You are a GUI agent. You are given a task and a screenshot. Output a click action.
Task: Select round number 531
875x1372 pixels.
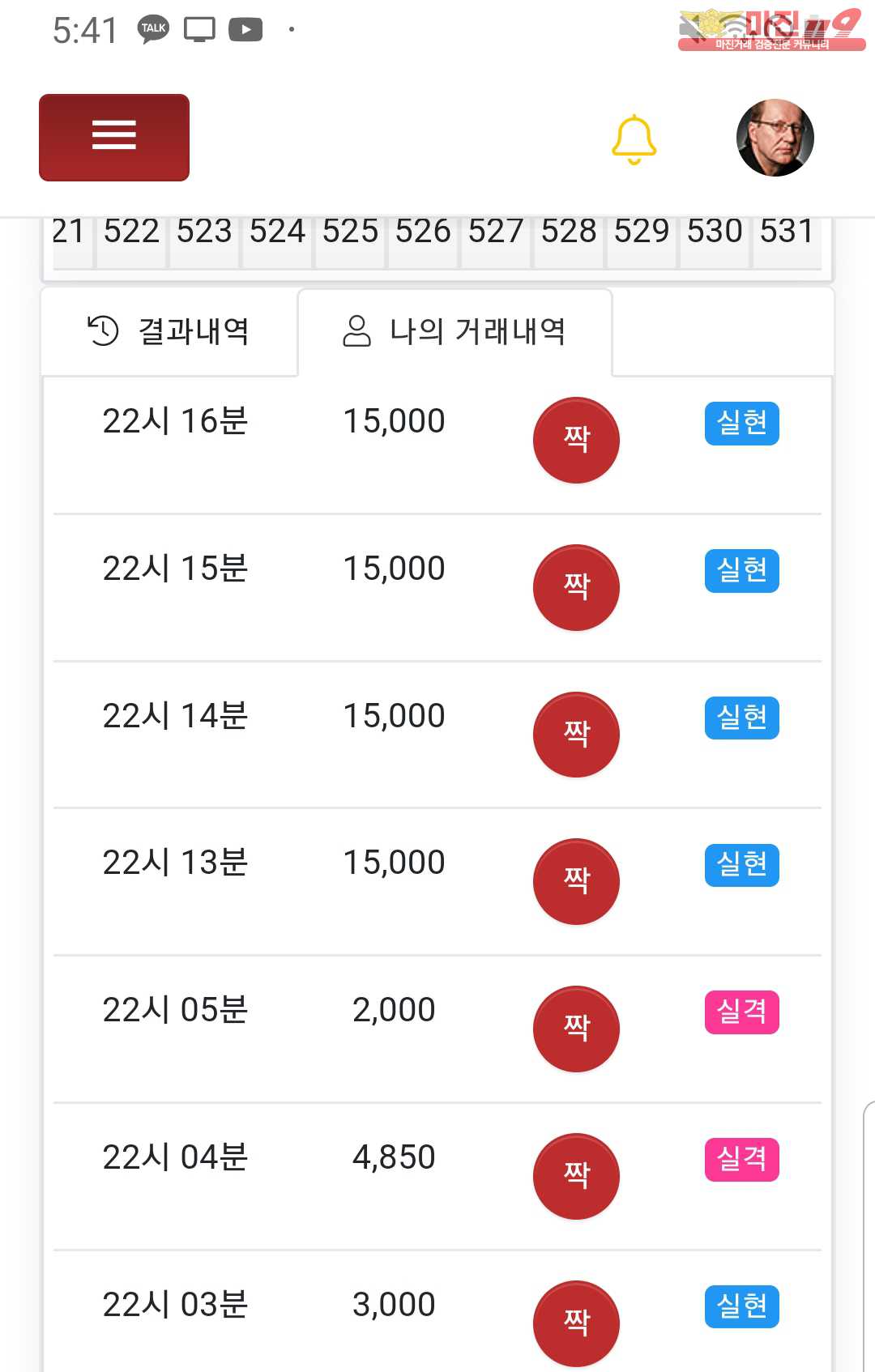coord(787,232)
